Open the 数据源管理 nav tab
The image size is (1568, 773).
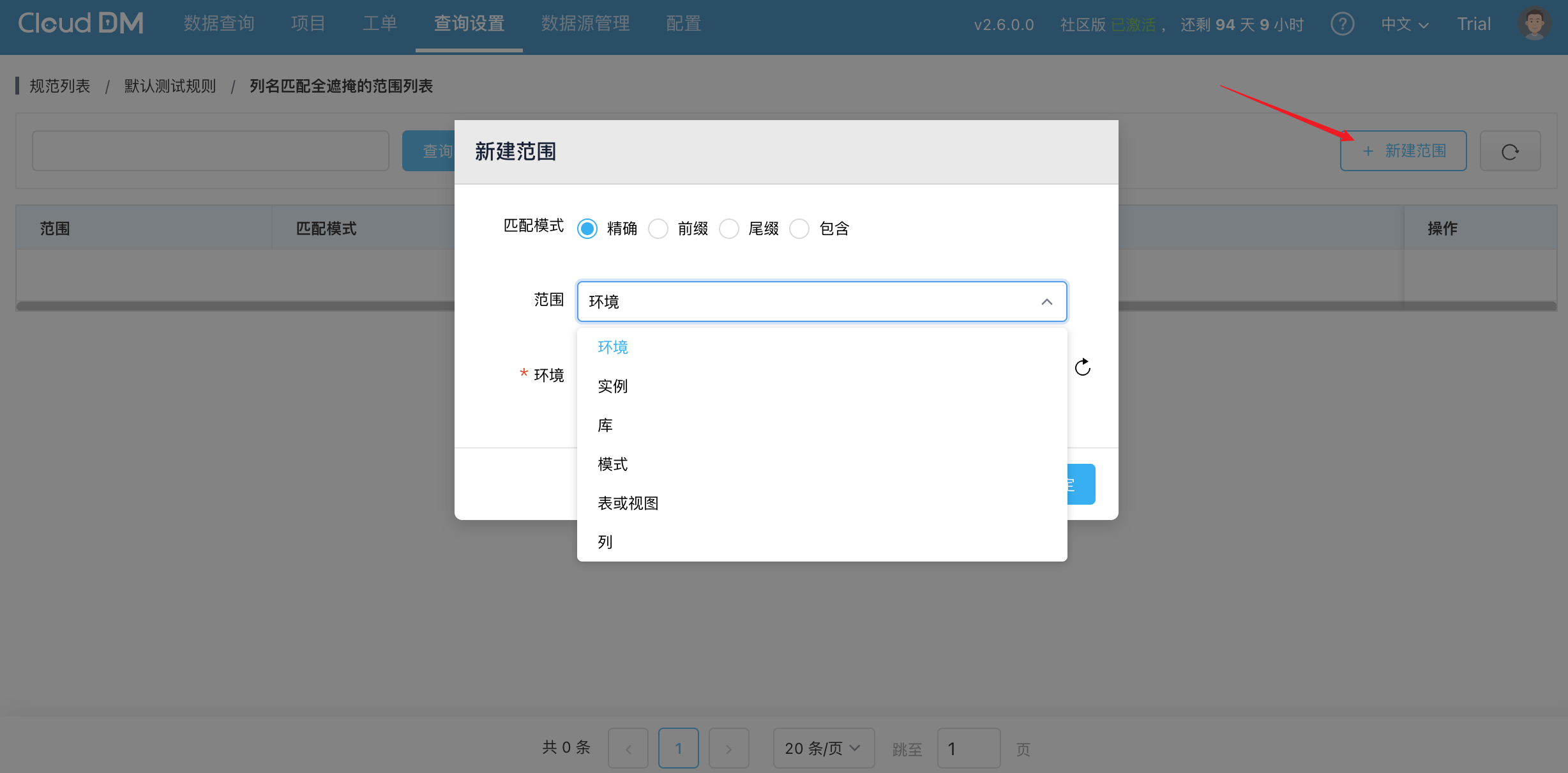(x=585, y=24)
